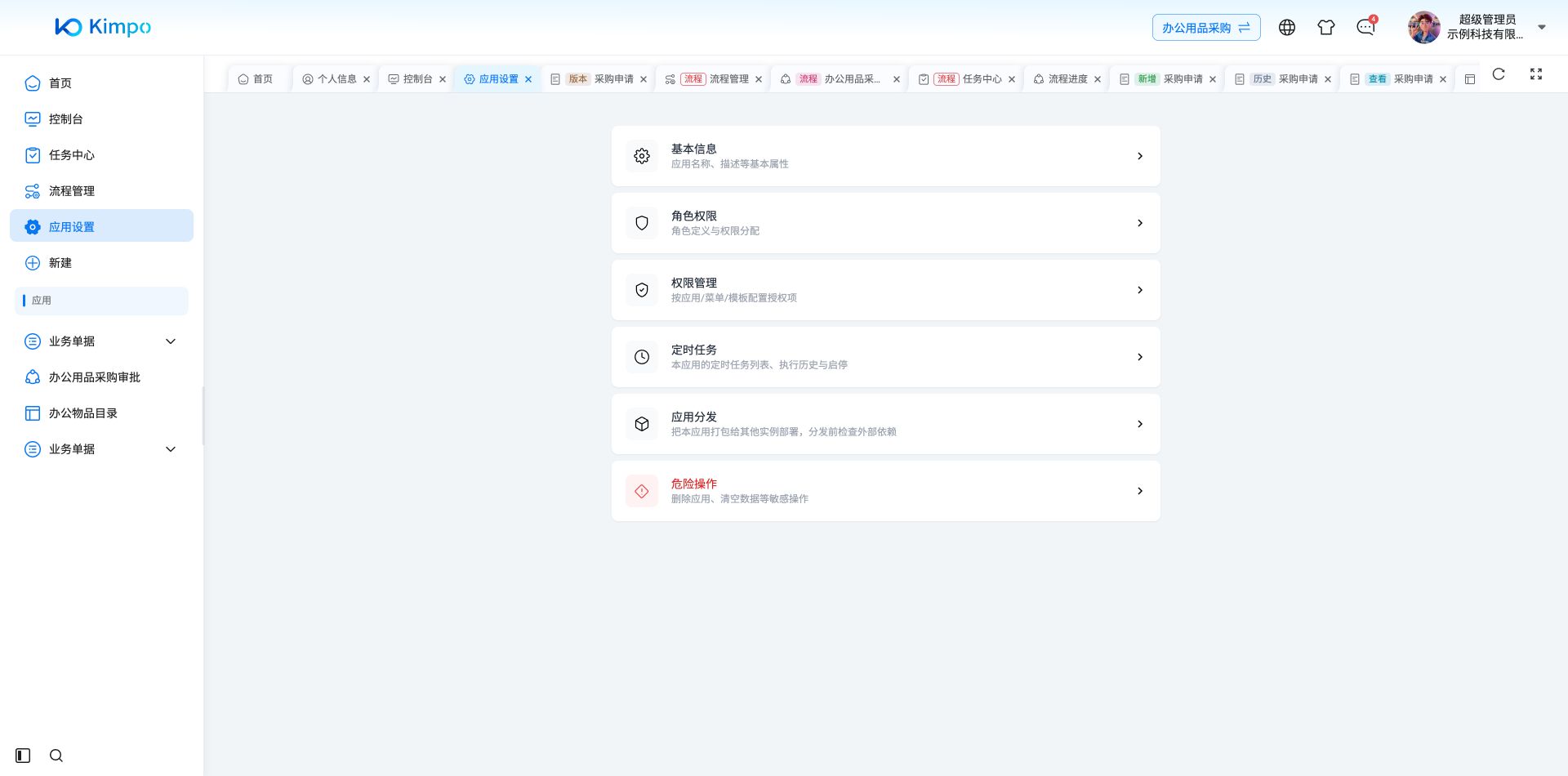
Task: Expand the first 业务单据 sidebar group
Action: tap(171, 341)
